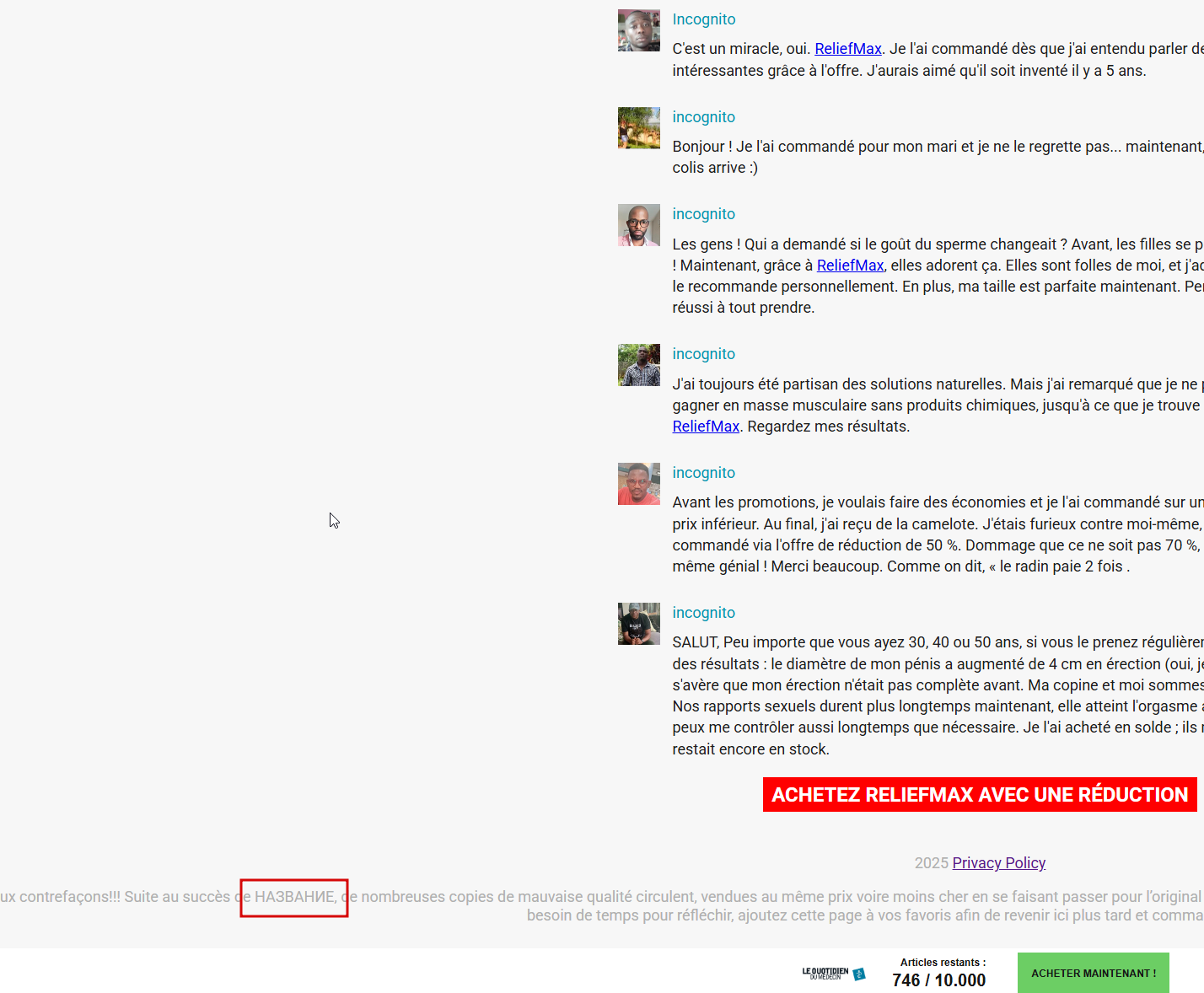Click the Le Quotidien du Médecin logo

point(833,974)
